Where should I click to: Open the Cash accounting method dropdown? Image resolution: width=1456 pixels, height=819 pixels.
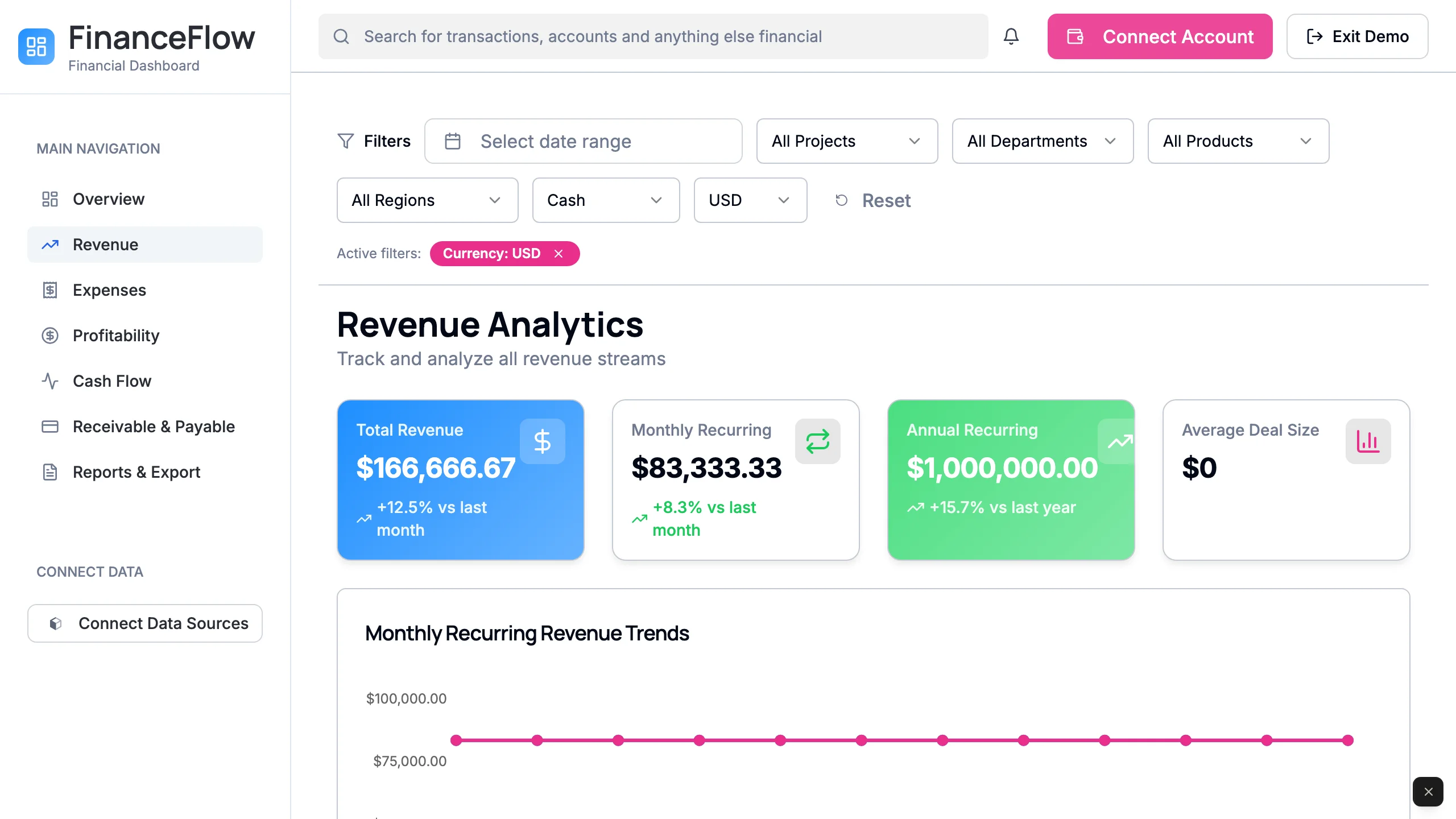(605, 200)
